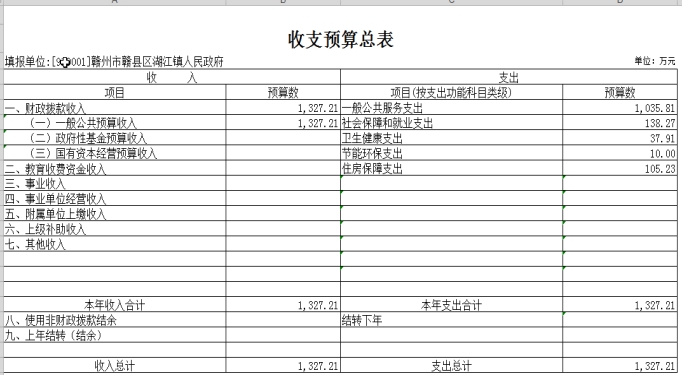683x375 pixels.
Task: Select the title cell 收支预算总表
Action: pyautogui.click(x=341, y=39)
